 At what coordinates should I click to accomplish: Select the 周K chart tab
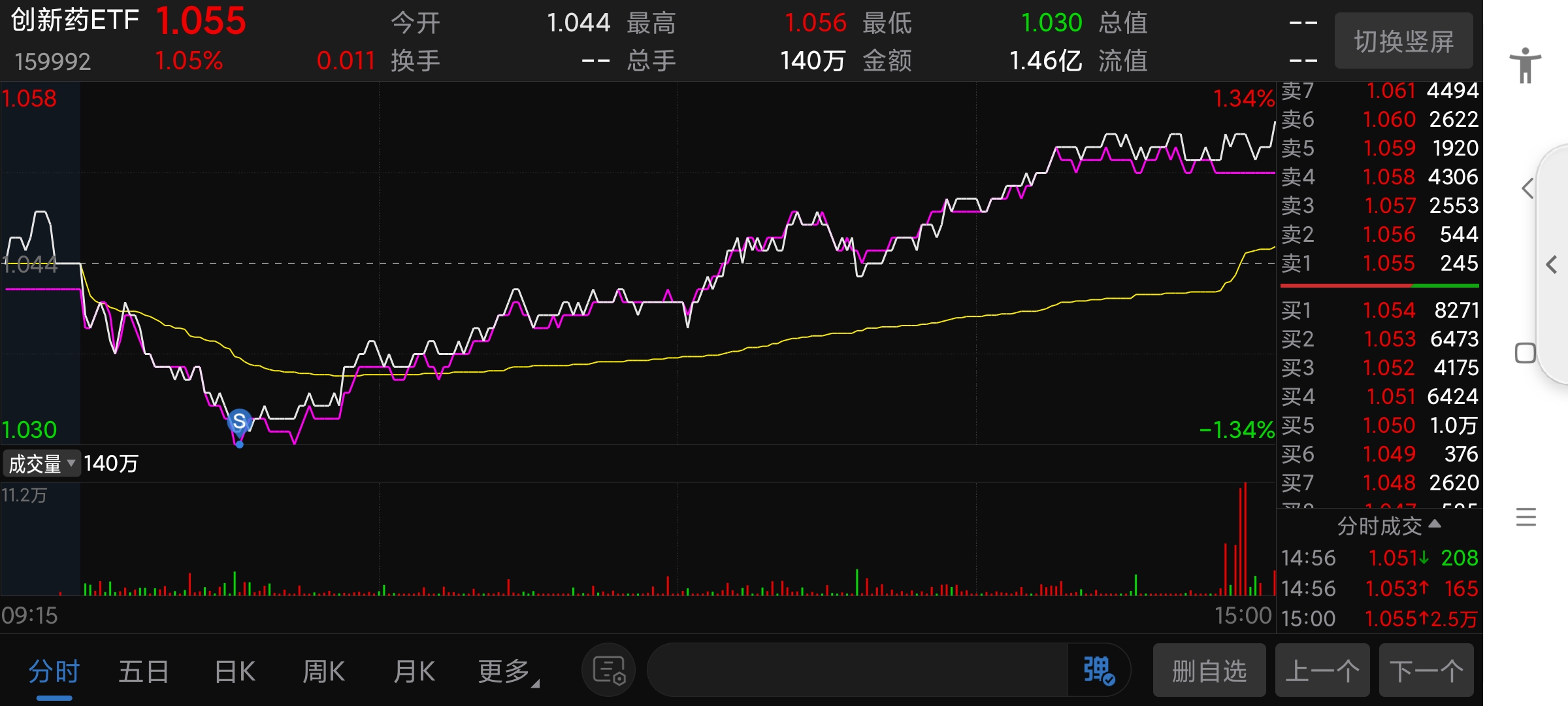tap(324, 671)
